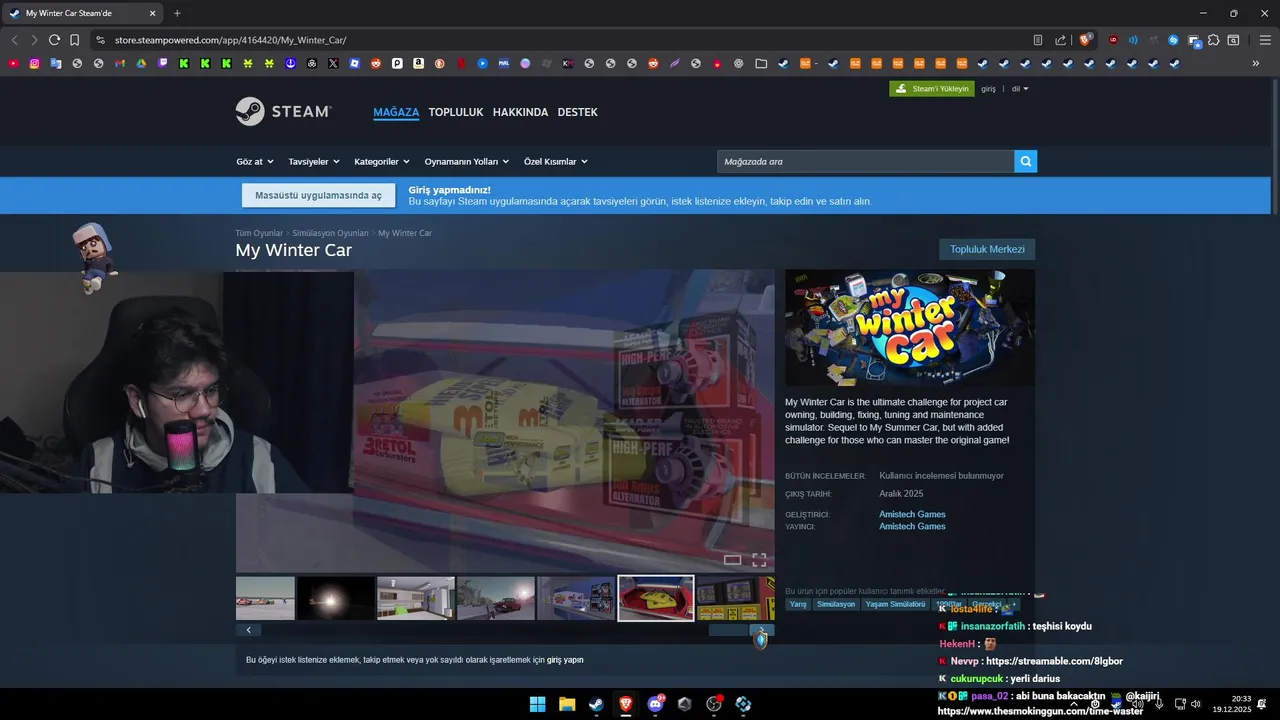Open Discord from the taskbar

pyautogui.click(x=656, y=704)
